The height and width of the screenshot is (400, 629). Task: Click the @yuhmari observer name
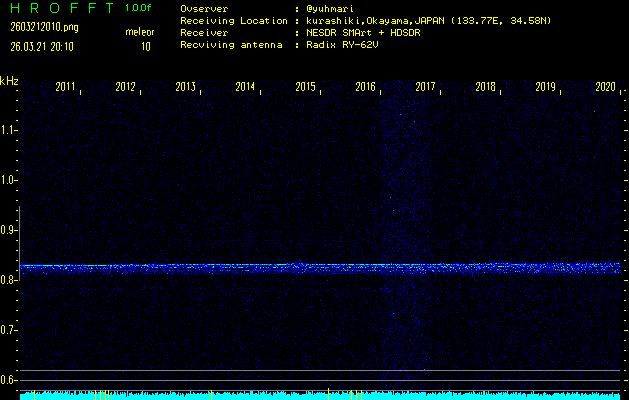336,8
